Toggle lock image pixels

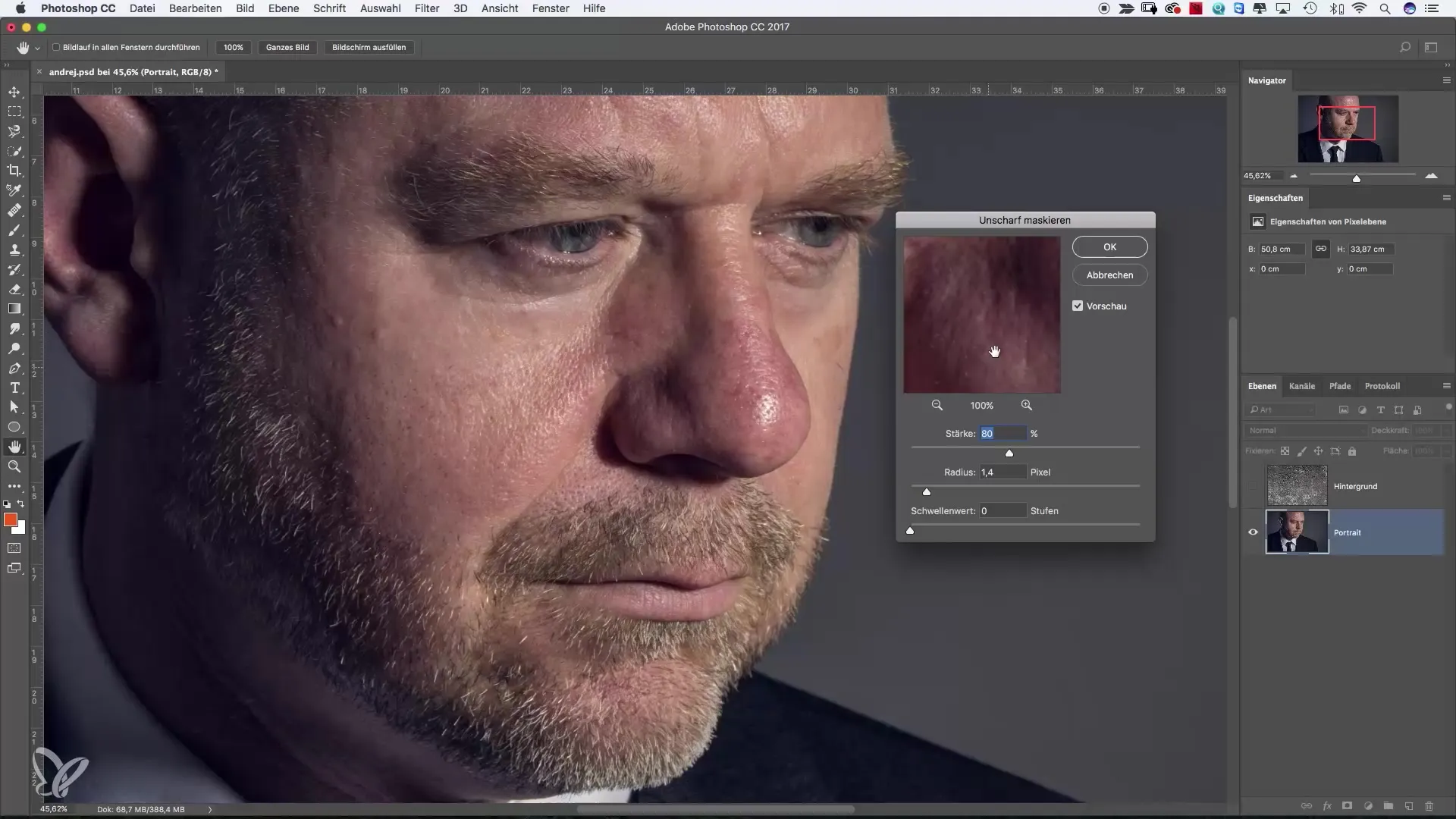[x=1301, y=451]
